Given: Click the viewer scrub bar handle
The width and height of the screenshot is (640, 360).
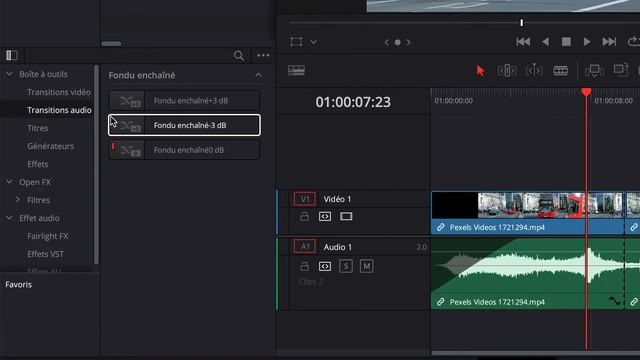Looking at the screenshot, I should coord(522,23).
